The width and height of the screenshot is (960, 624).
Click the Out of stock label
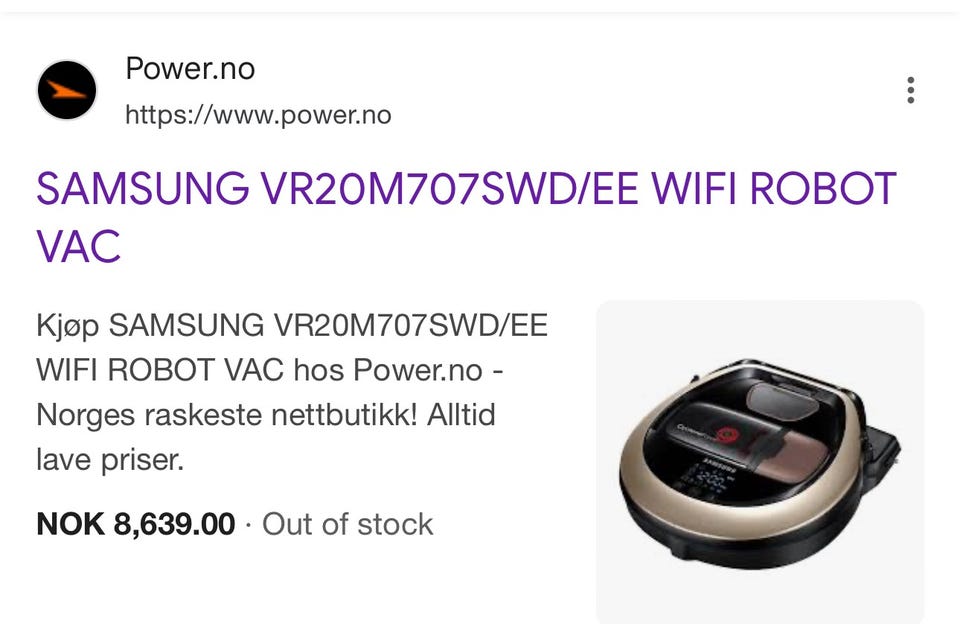click(x=348, y=524)
